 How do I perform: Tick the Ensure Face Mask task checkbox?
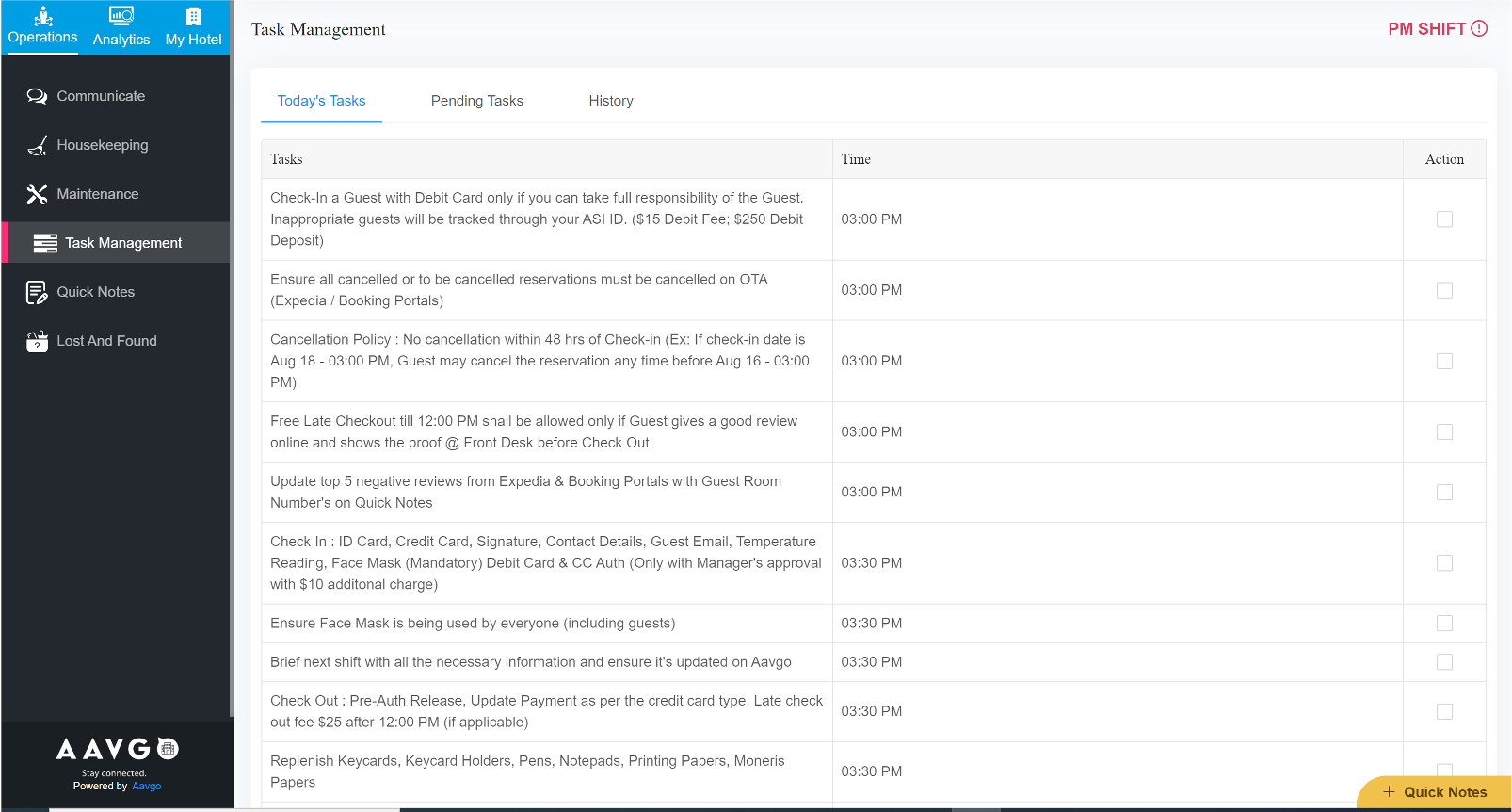point(1444,624)
